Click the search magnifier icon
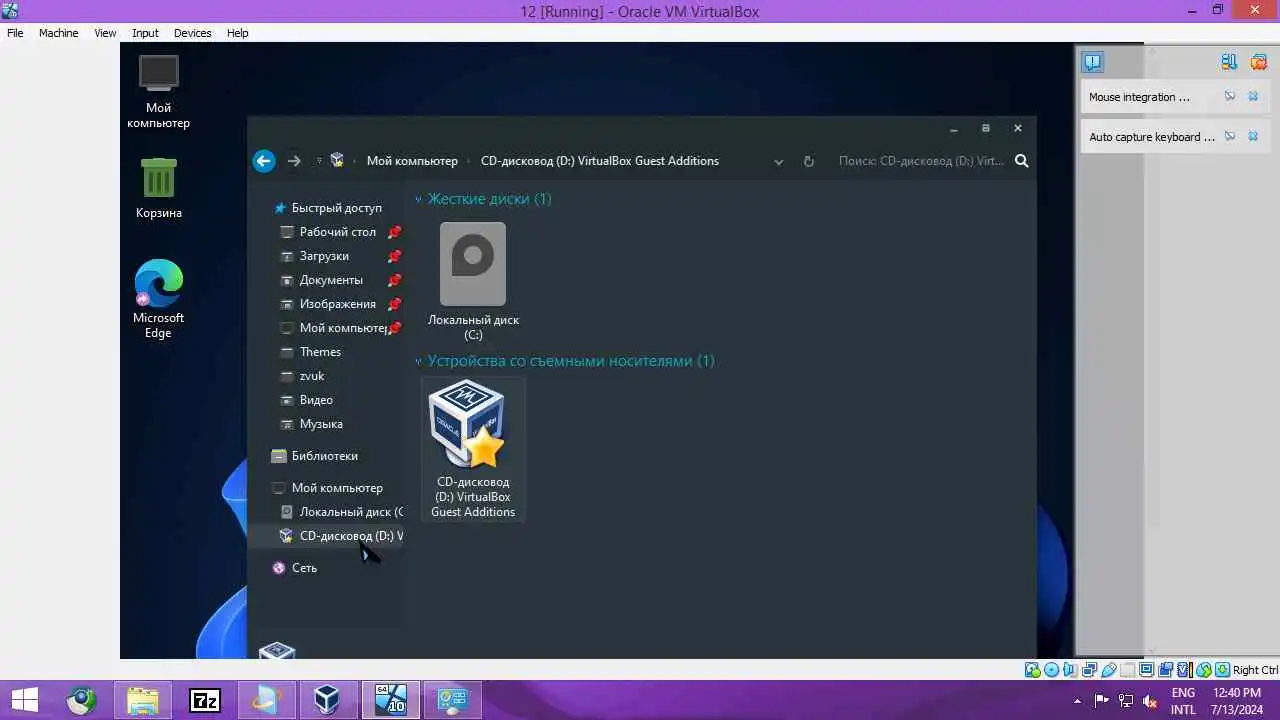1280x720 pixels. (1021, 161)
